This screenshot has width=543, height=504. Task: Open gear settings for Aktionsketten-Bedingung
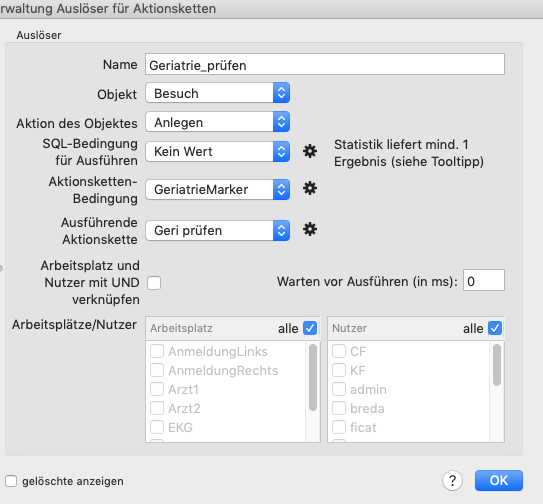point(310,188)
